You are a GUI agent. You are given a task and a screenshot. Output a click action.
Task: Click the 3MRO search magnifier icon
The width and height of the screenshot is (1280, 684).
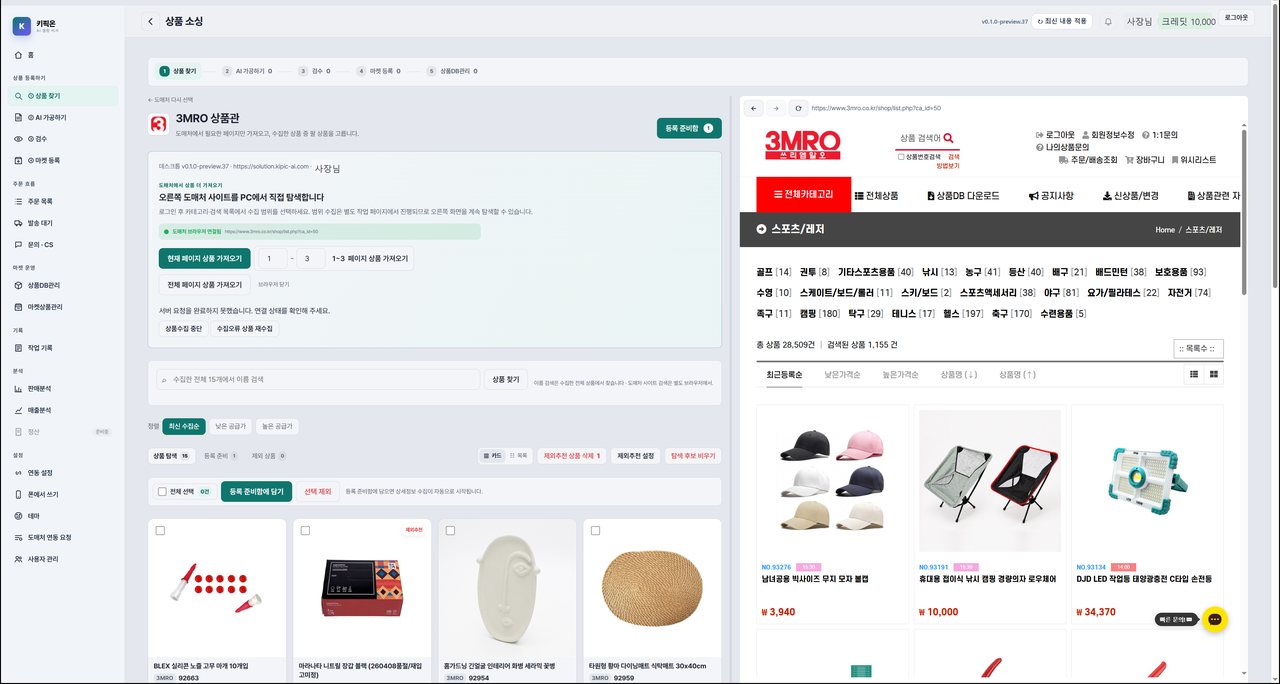(948, 138)
